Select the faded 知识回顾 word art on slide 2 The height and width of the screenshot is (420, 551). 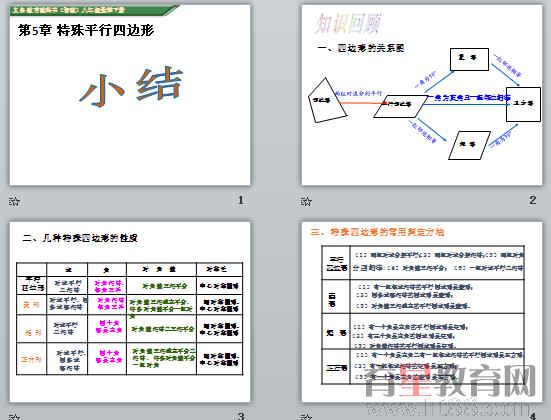(x=348, y=23)
